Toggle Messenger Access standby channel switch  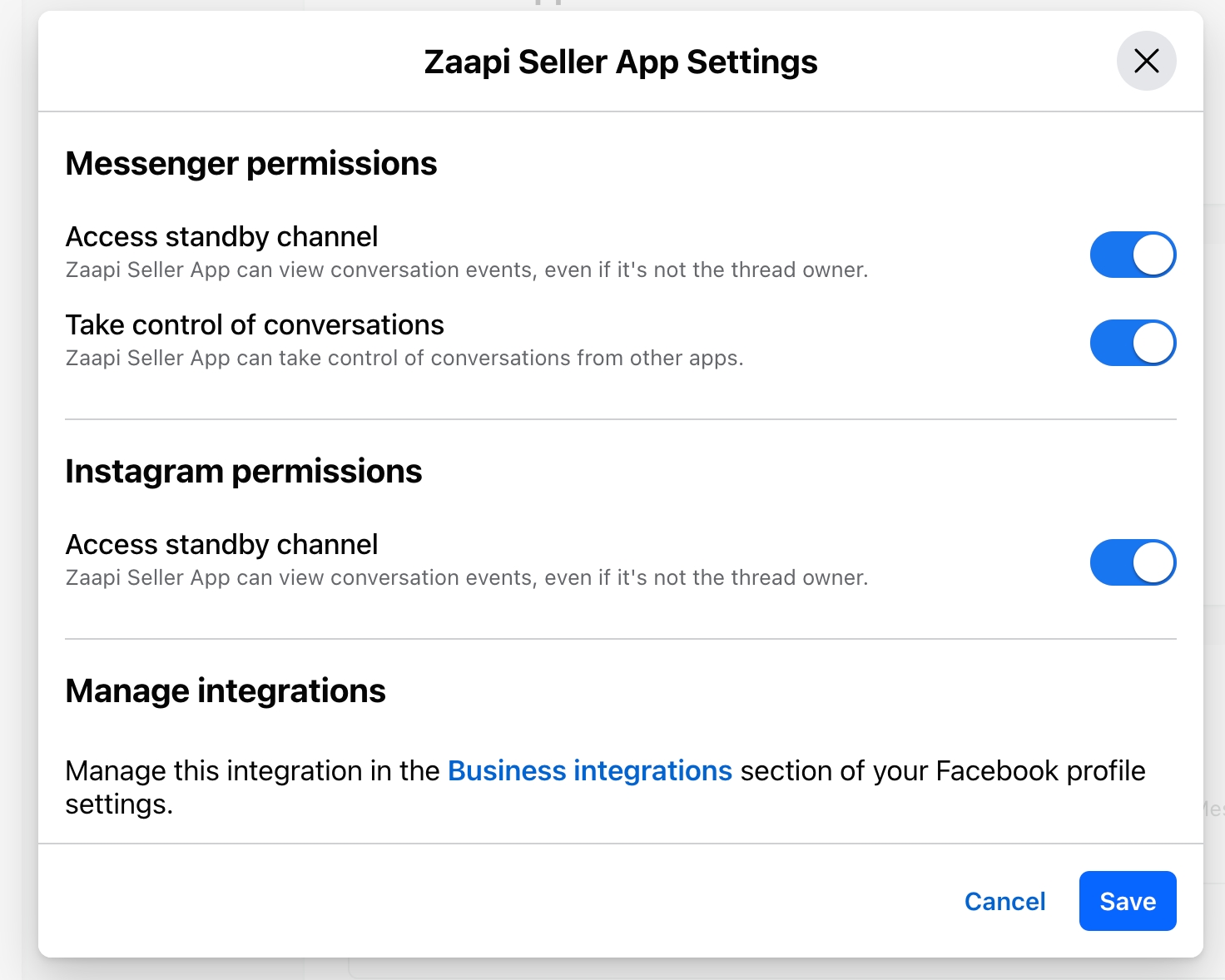(x=1133, y=255)
